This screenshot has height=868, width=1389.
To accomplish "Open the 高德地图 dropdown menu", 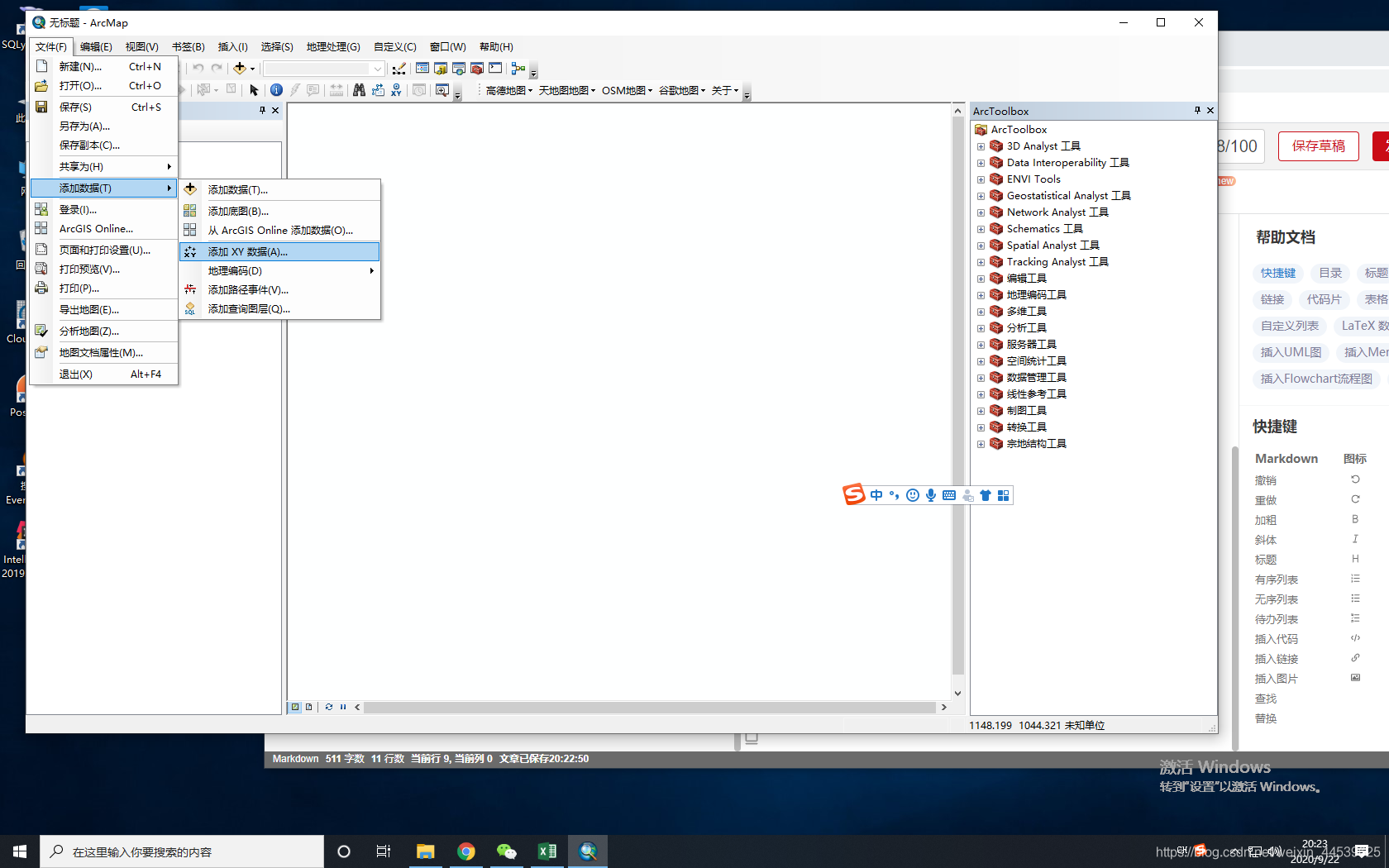I will tap(509, 90).
